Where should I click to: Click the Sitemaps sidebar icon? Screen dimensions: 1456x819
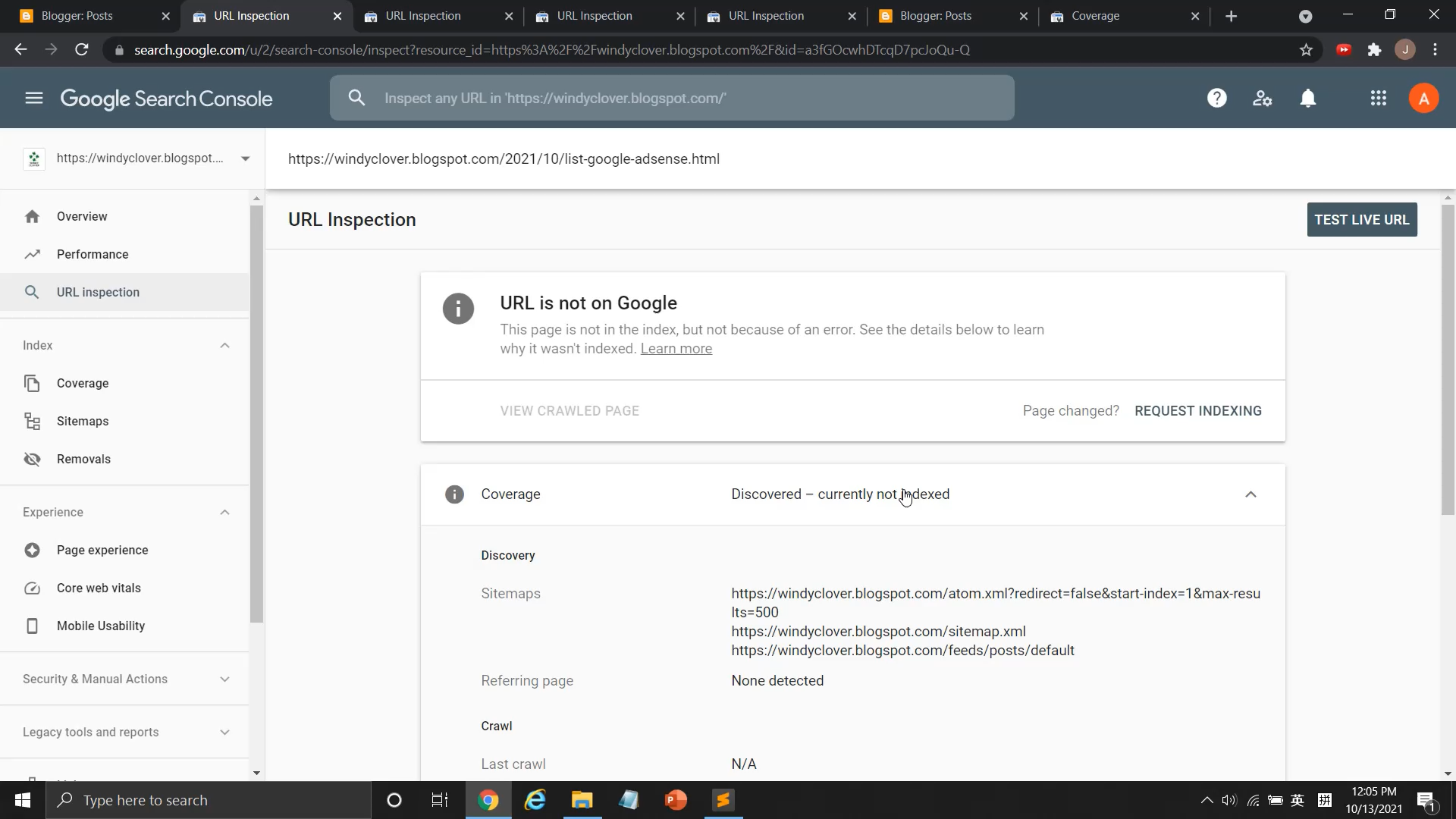(x=32, y=420)
